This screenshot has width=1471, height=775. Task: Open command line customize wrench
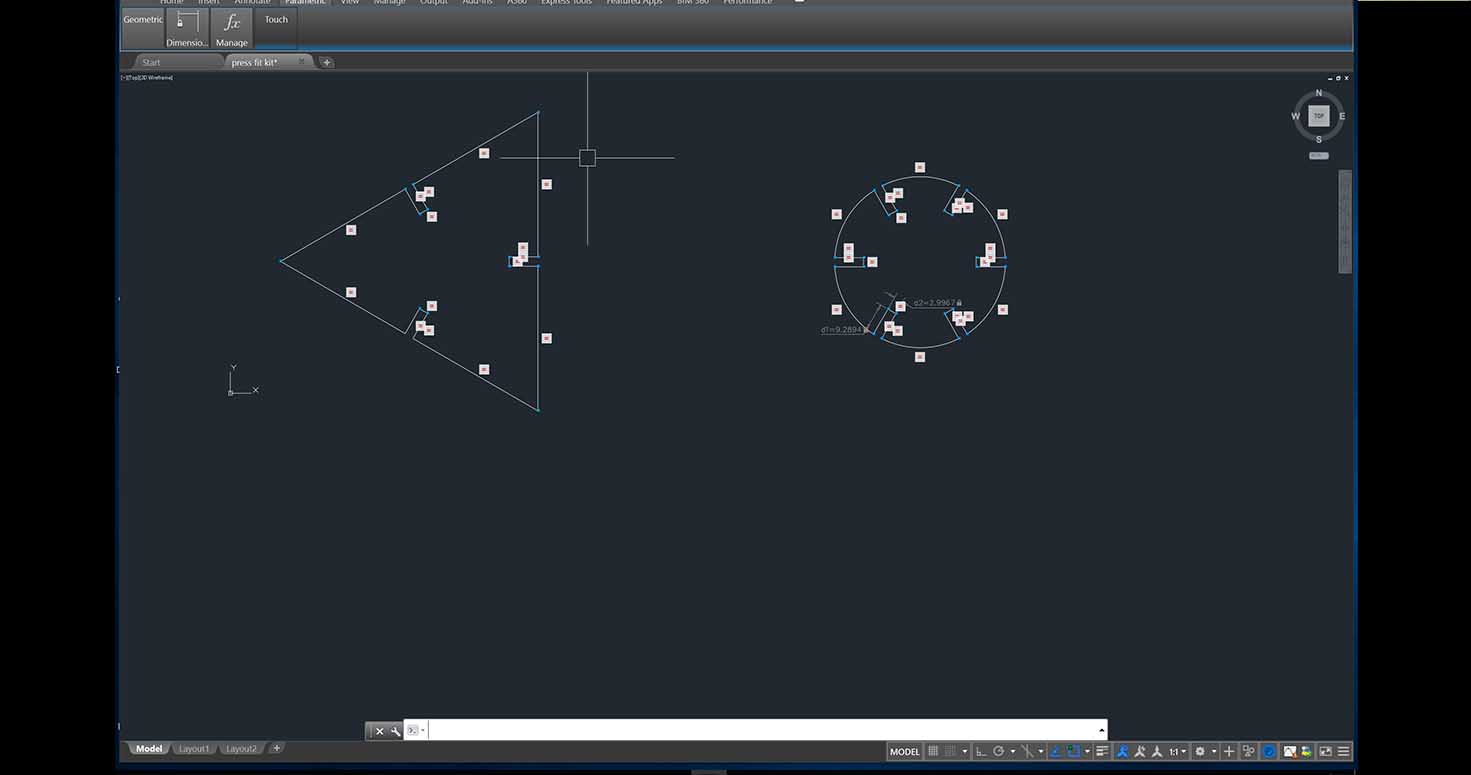pos(395,731)
